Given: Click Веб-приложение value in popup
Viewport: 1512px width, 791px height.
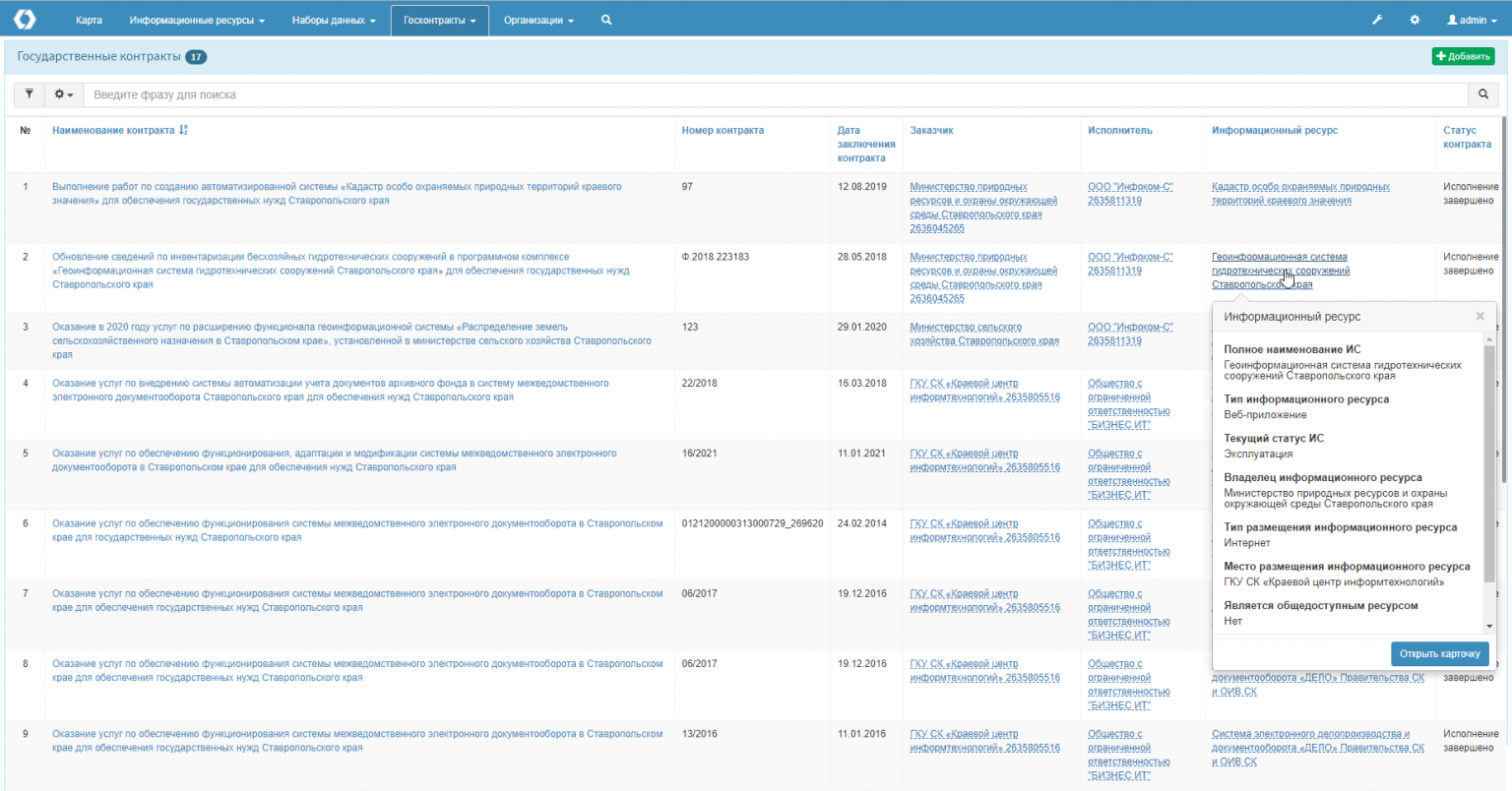Looking at the screenshot, I should click(x=1265, y=414).
